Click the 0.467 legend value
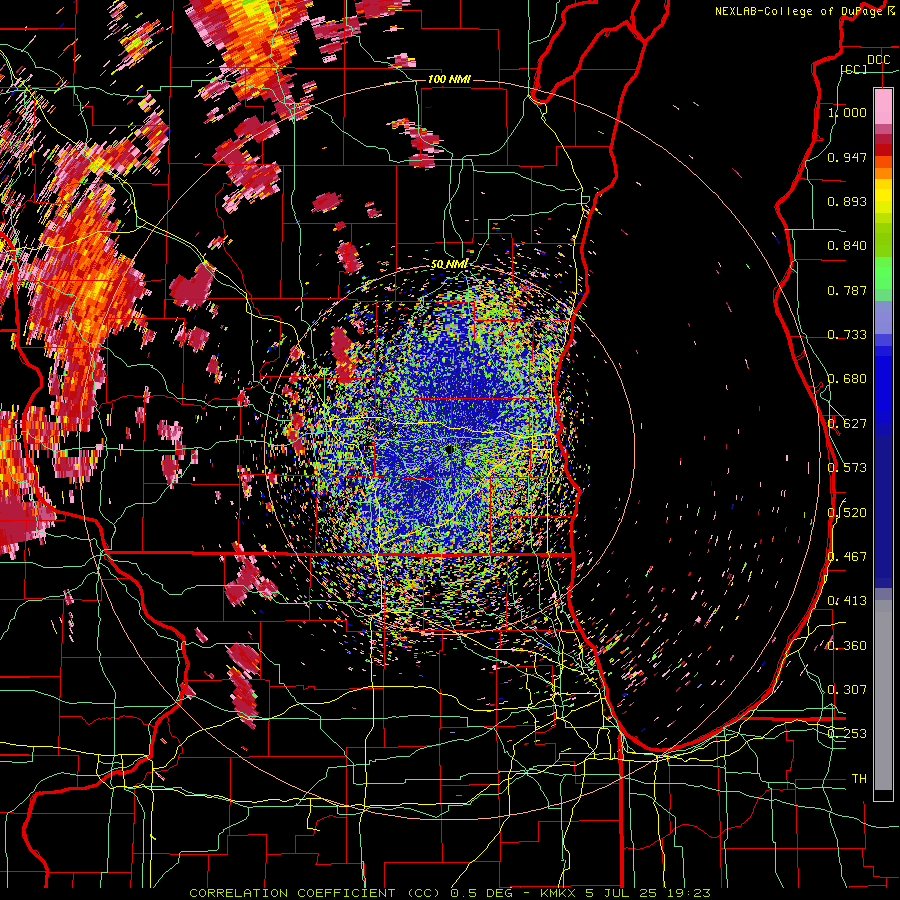900x900 pixels. 847,557
